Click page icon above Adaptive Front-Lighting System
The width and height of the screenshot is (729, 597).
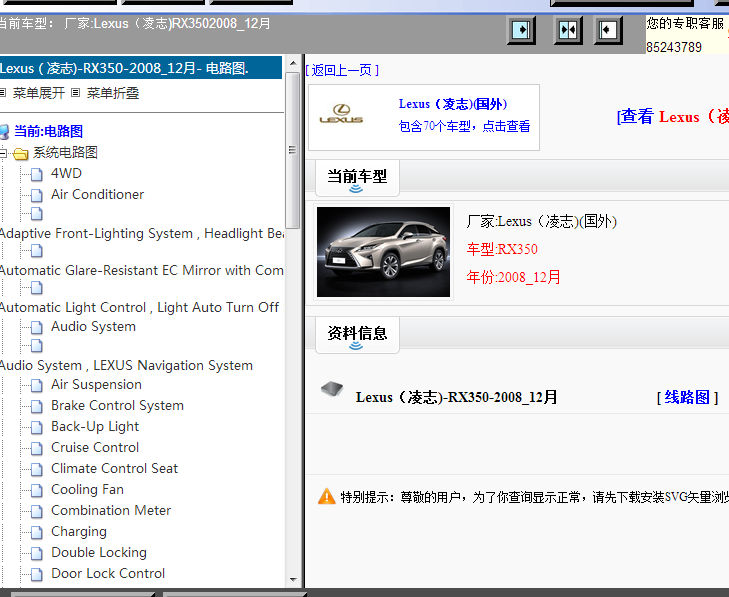37,213
